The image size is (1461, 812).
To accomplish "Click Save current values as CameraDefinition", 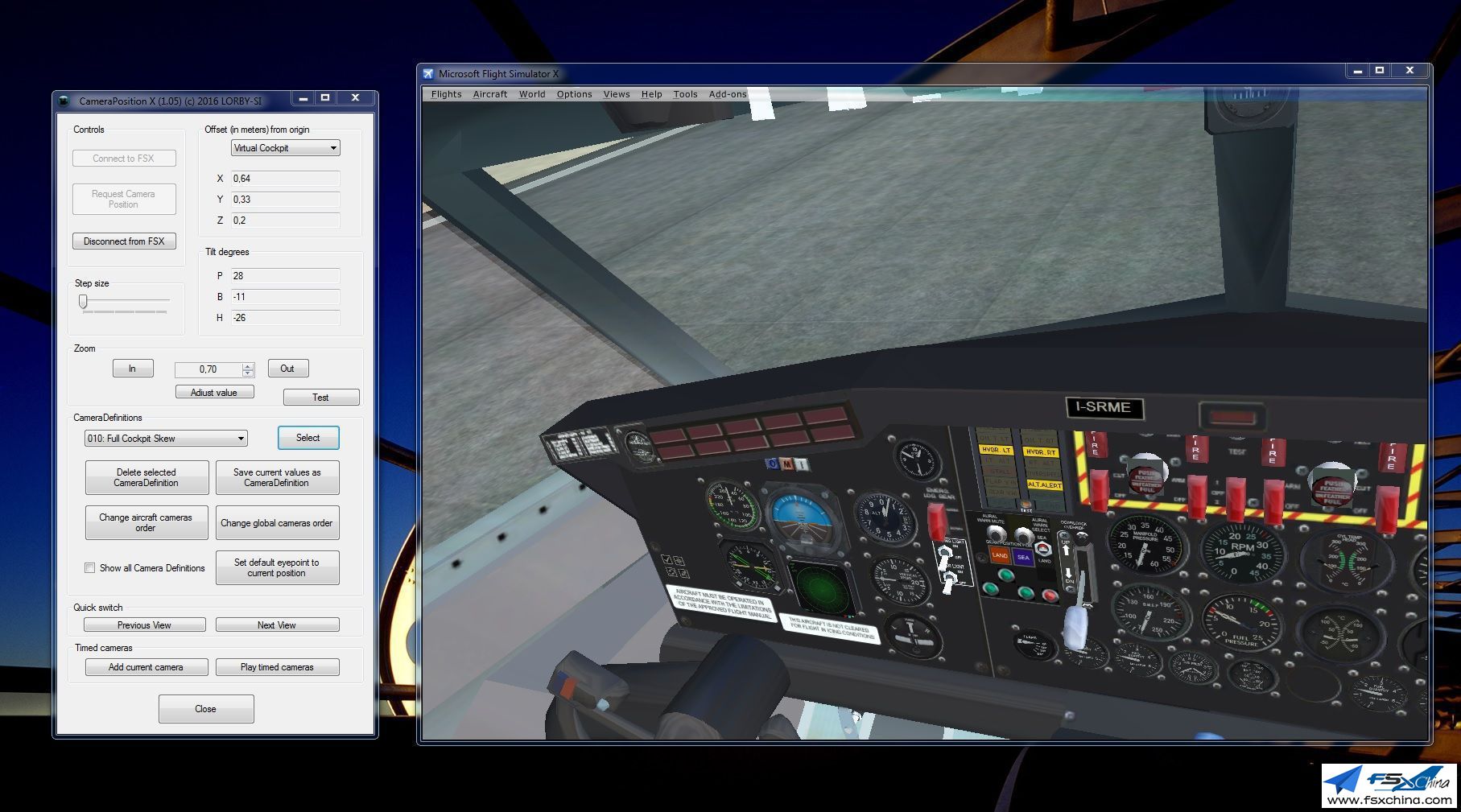I will point(277,478).
